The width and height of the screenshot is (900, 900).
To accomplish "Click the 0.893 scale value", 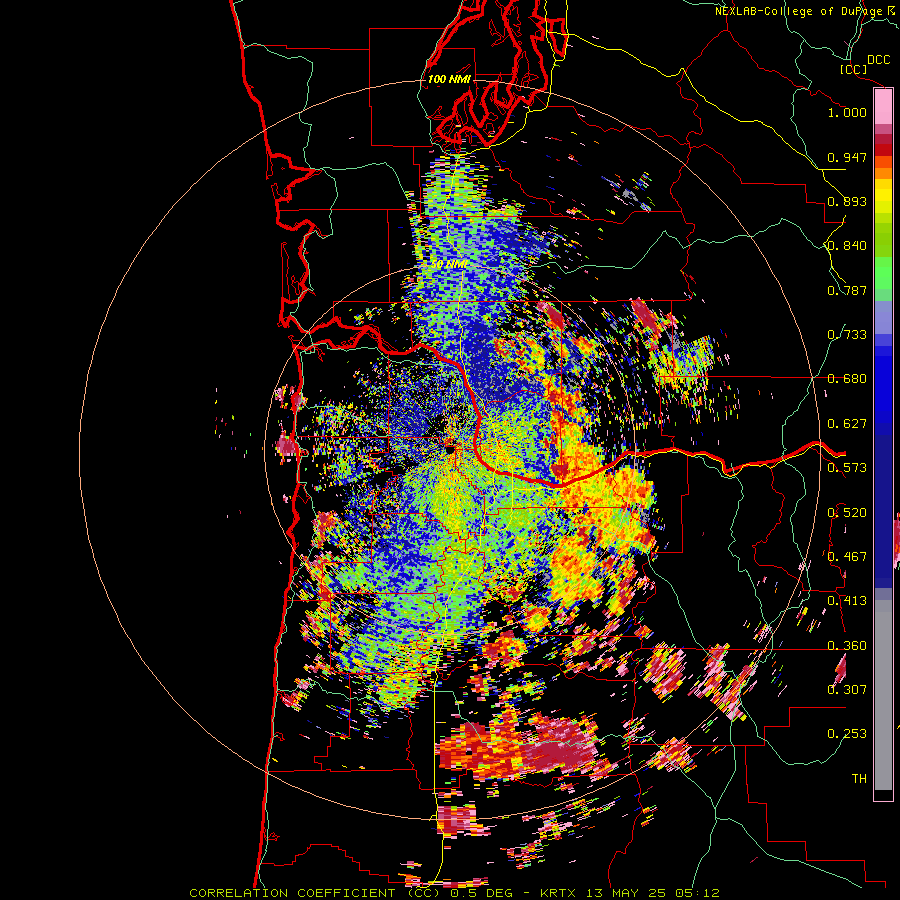I will (x=847, y=201).
